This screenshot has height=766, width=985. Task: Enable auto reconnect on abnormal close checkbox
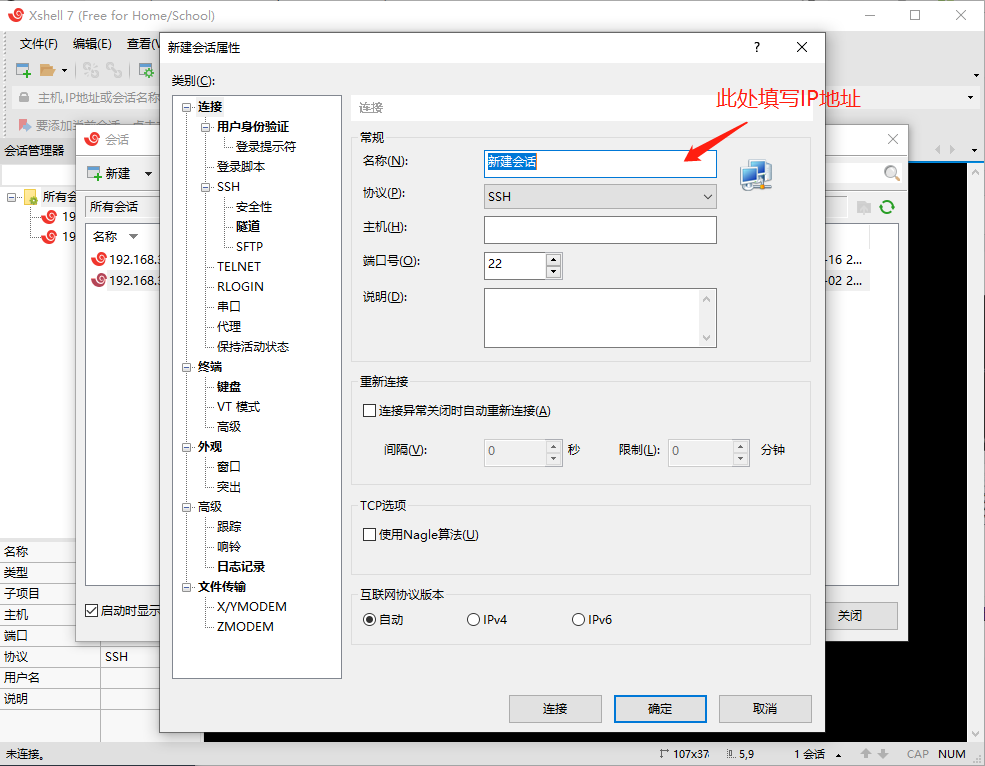point(369,411)
